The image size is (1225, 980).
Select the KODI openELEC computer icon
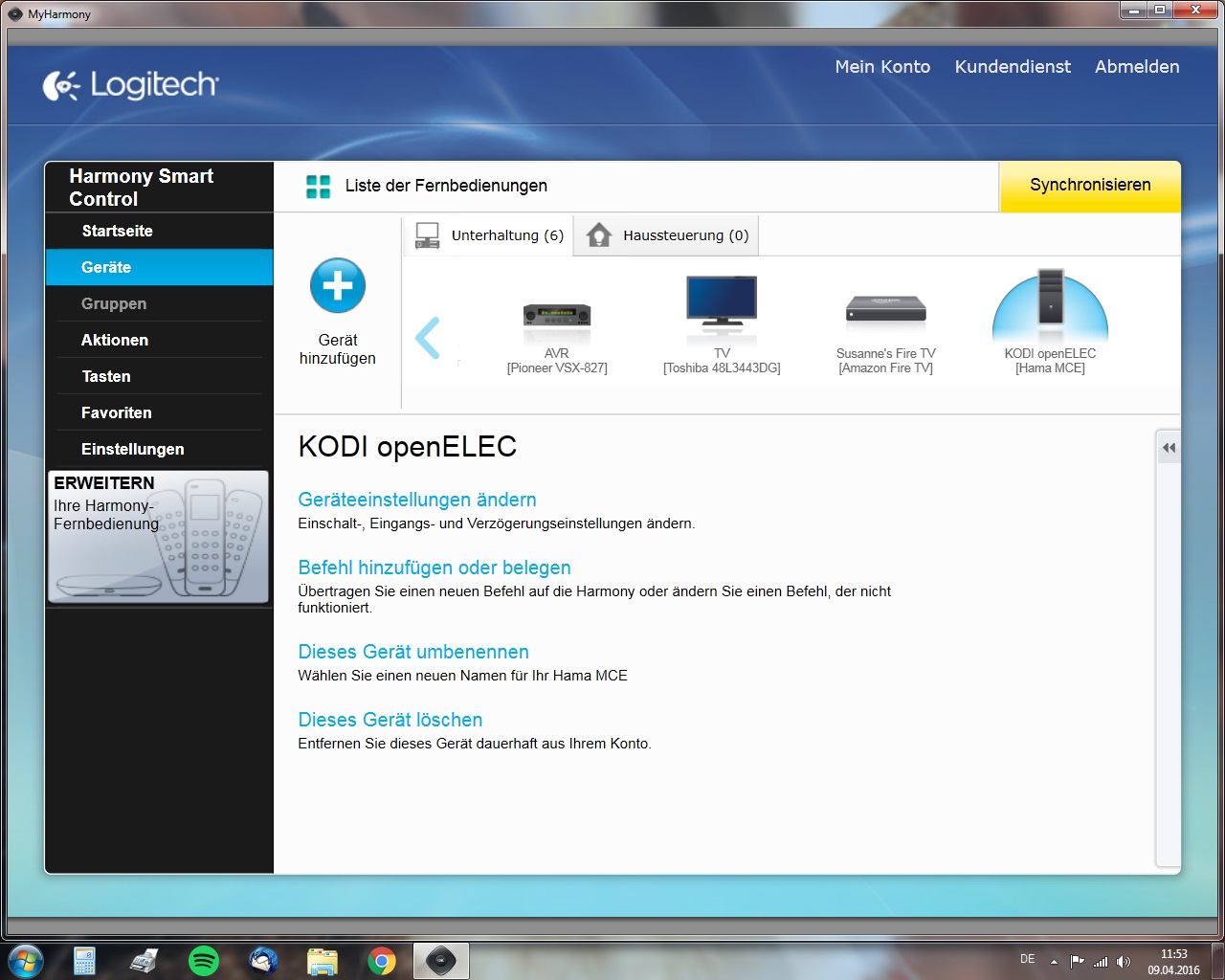(1050, 304)
